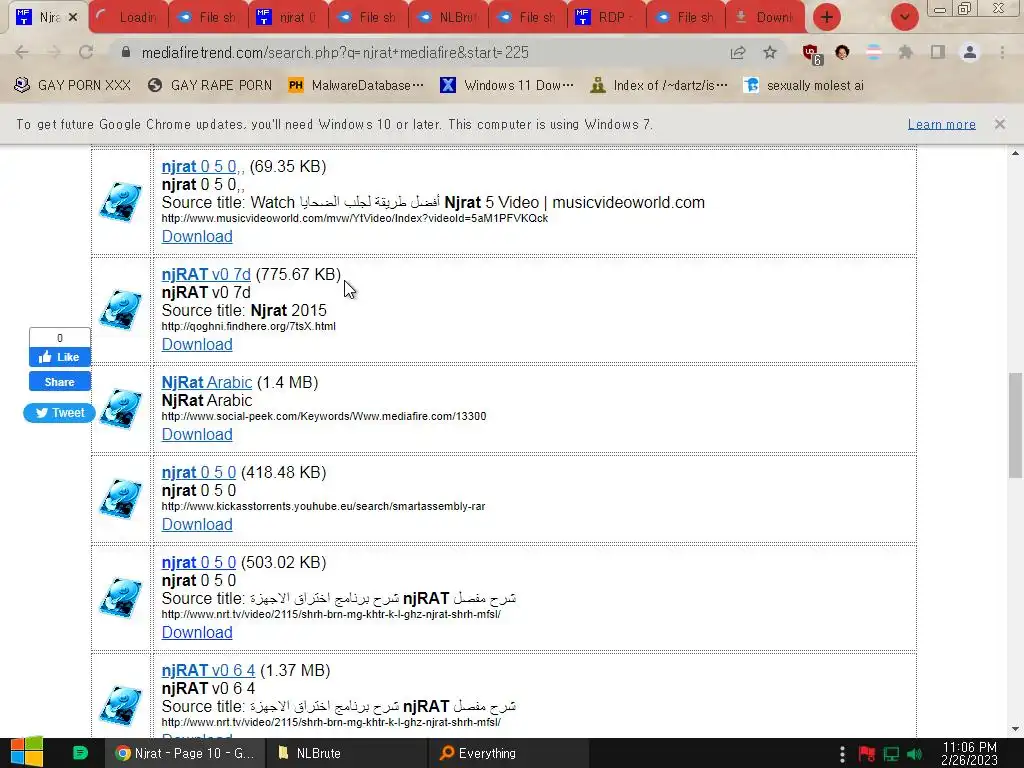Click disk icon beside 69.35 KB njrat
Viewport: 1024px width, 768px height.
click(x=121, y=202)
